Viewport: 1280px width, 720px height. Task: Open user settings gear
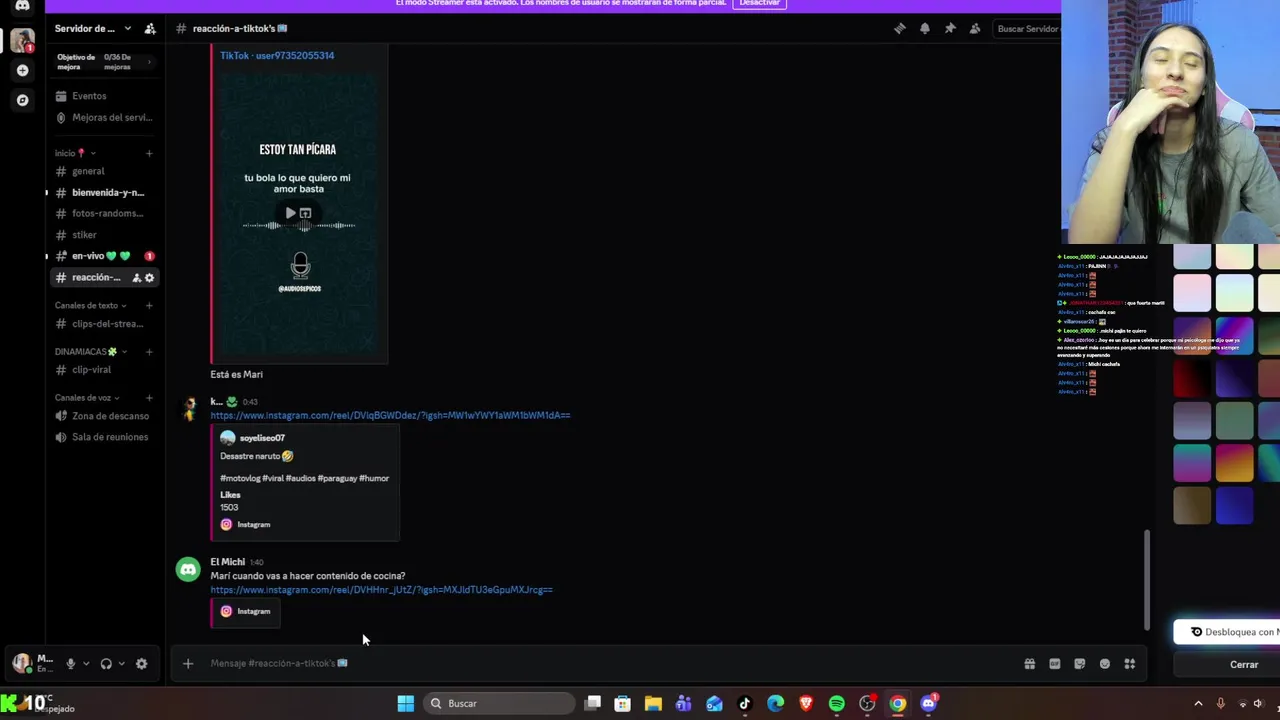pos(141,664)
